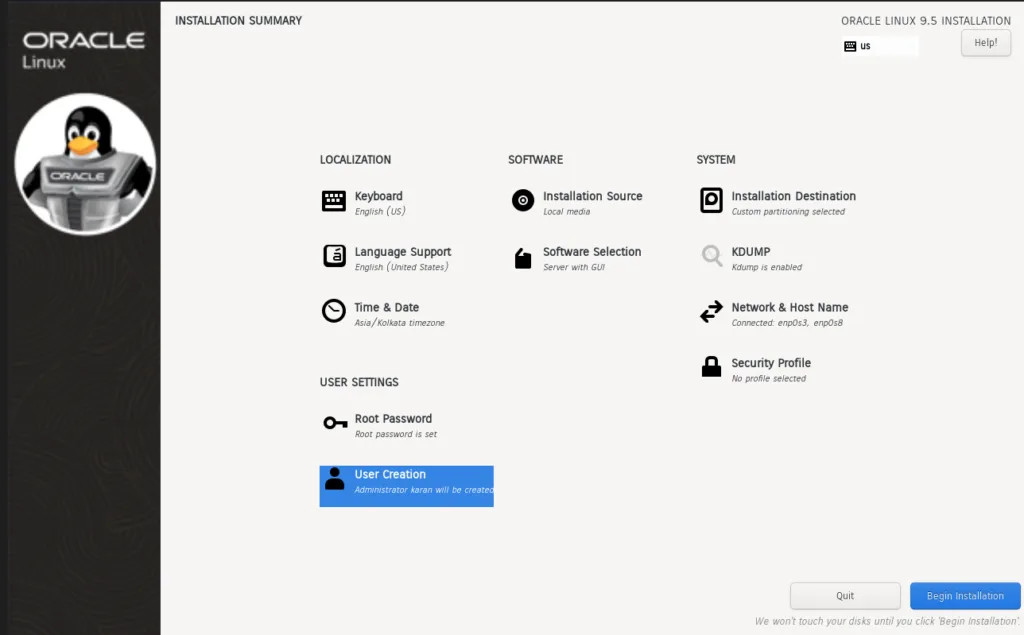Click 'Administrator karan will be created' text

[424, 490]
